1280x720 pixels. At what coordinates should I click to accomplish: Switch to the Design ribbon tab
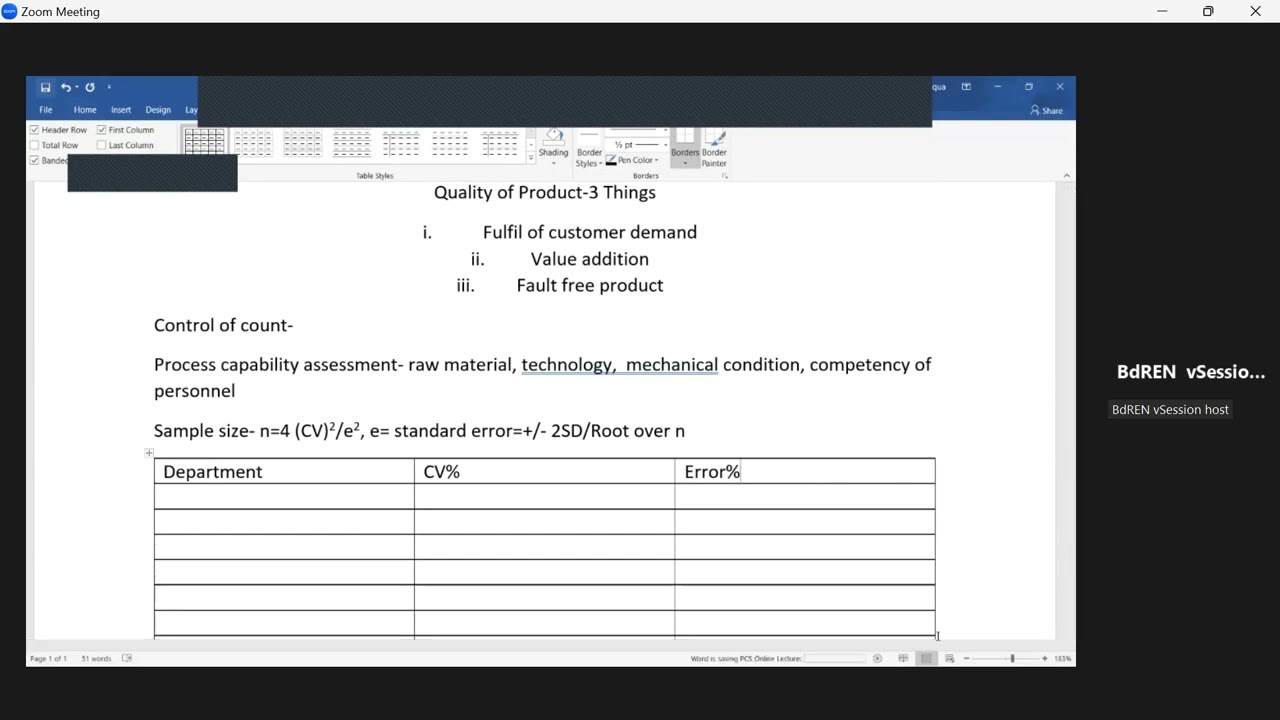point(158,110)
